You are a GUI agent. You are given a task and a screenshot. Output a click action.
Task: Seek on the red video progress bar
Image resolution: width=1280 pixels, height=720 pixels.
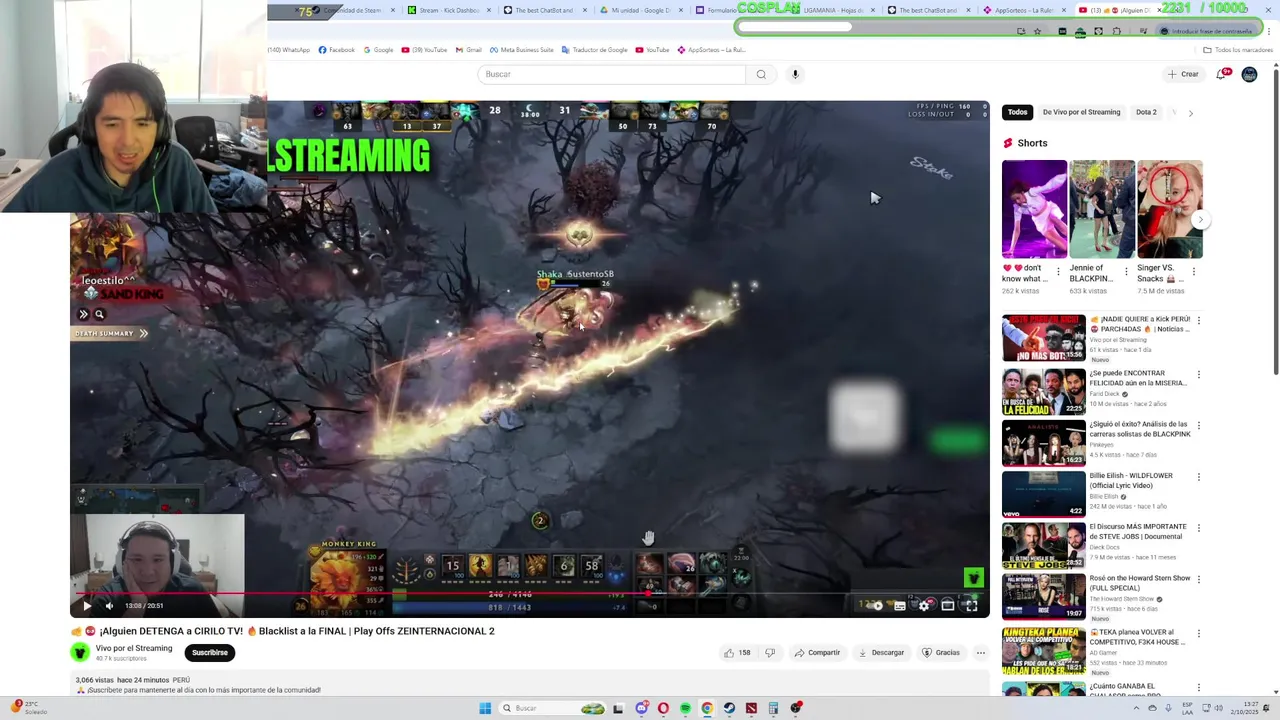pos(530,593)
